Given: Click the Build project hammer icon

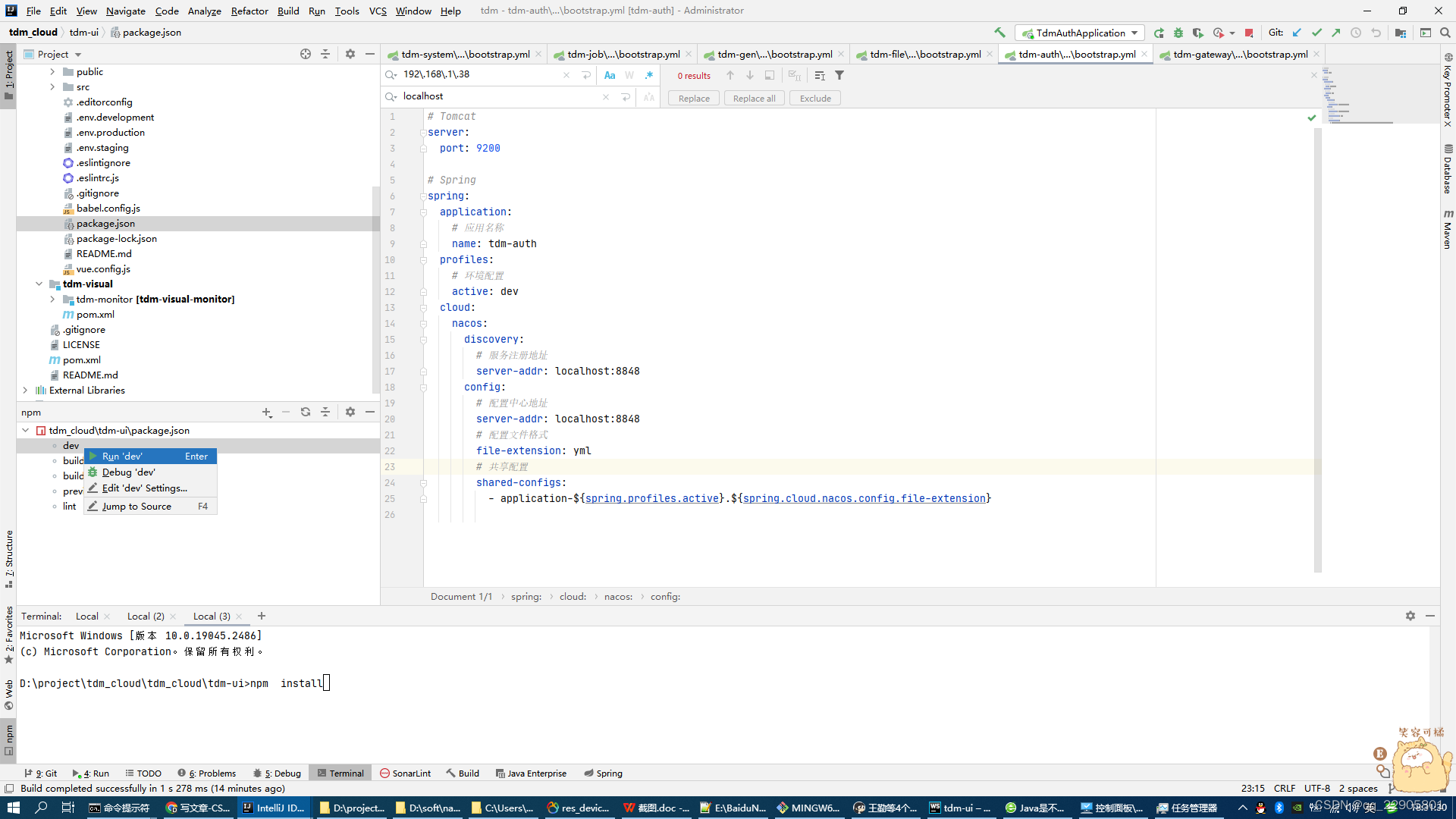Looking at the screenshot, I should click(999, 33).
